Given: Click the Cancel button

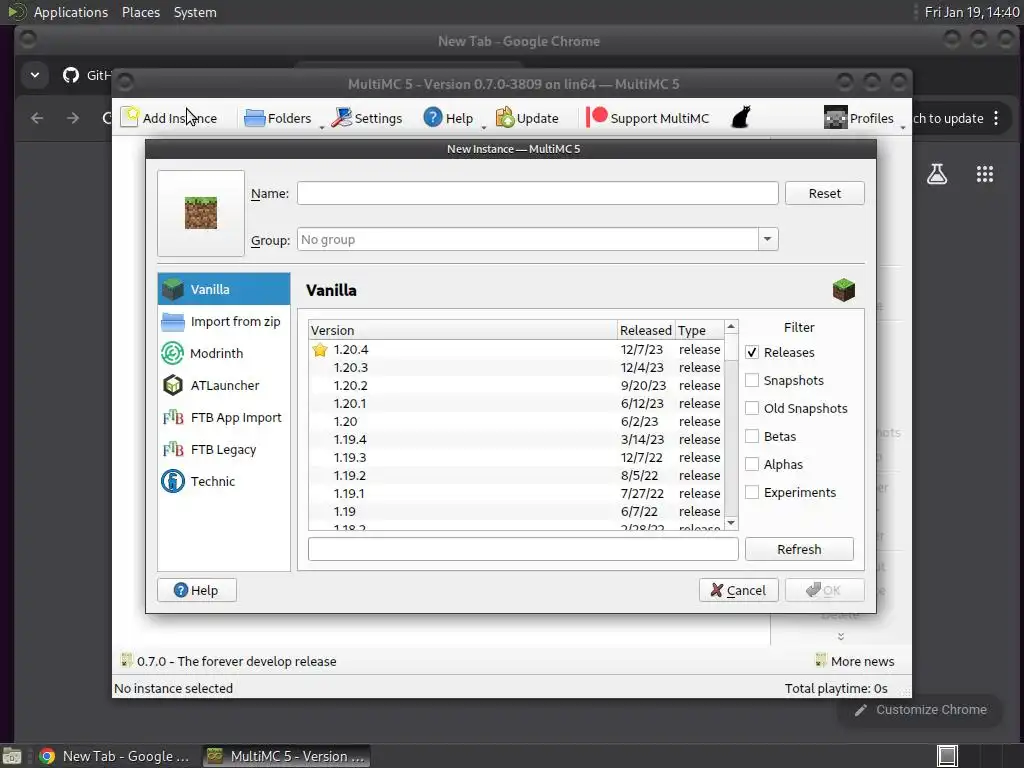Looking at the screenshot, I should click(x=738, y=590).
